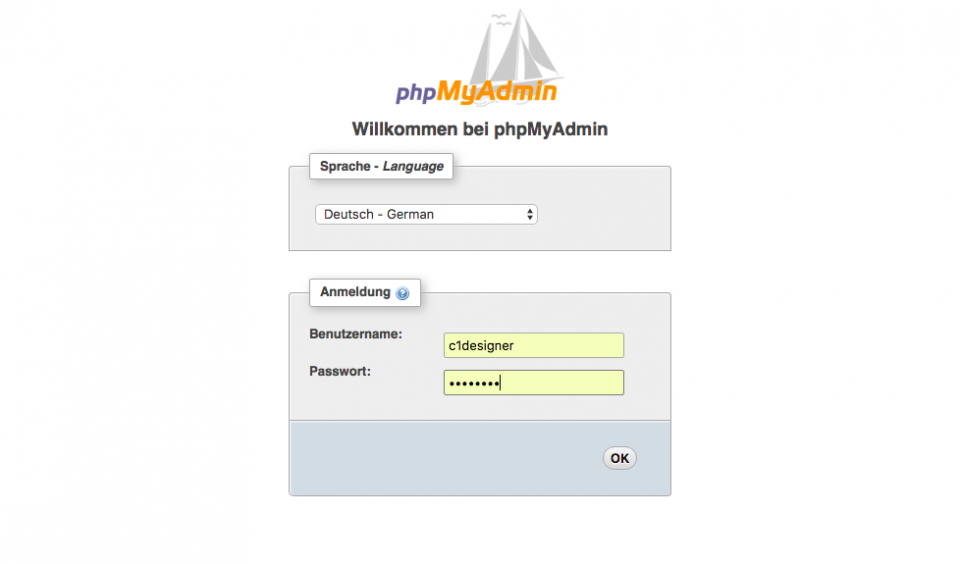Click the italic "Language" word in the legend
This screenshot has width=960, height=564.
coord(413,166)
